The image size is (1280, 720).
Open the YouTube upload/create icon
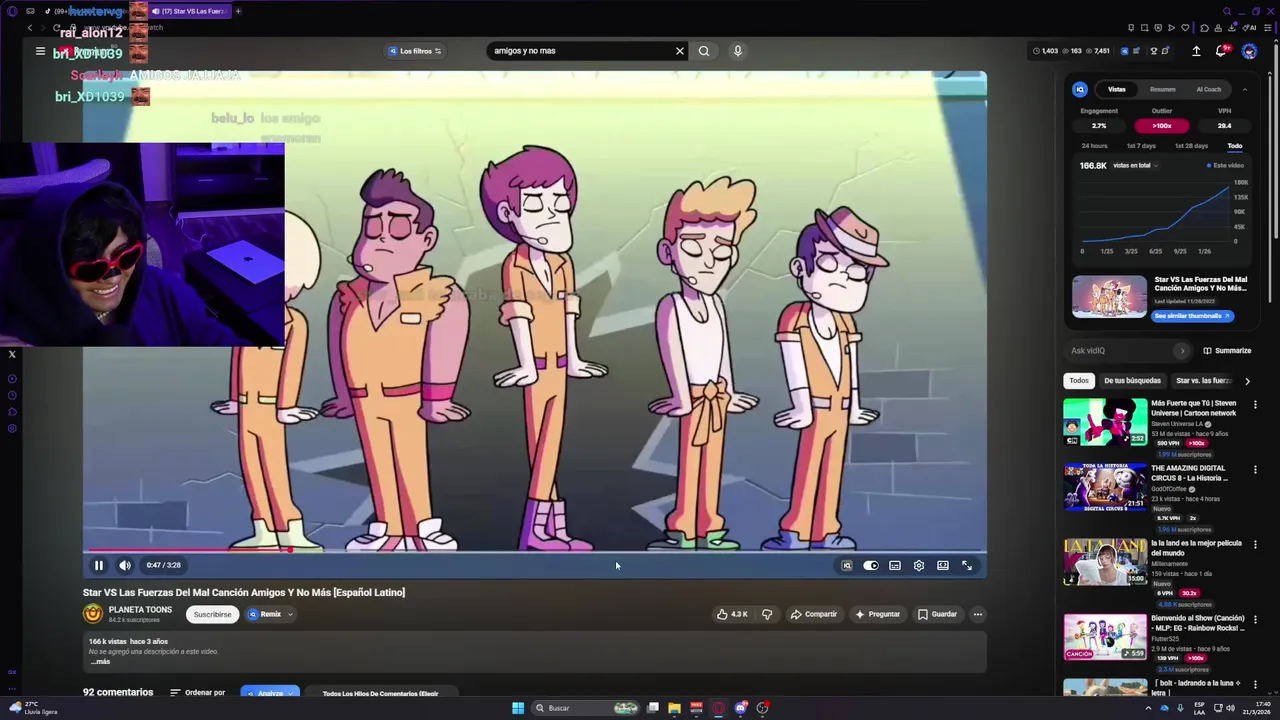(x=1196, y=51)
